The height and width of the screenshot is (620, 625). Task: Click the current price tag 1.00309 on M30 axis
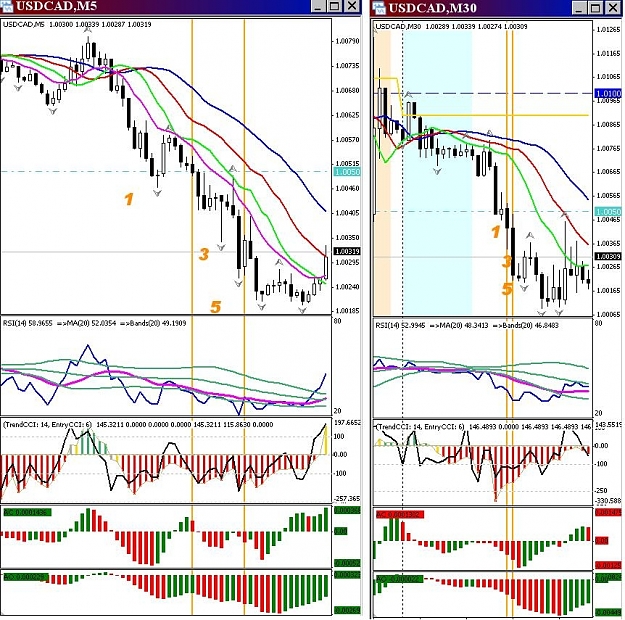pos(608,256)
